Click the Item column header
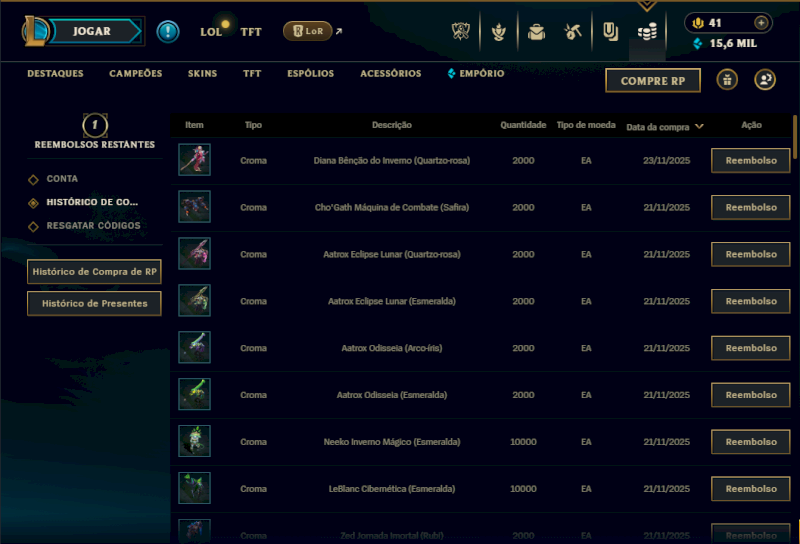The width and height of the screenshot is (800, 544). 194,125
